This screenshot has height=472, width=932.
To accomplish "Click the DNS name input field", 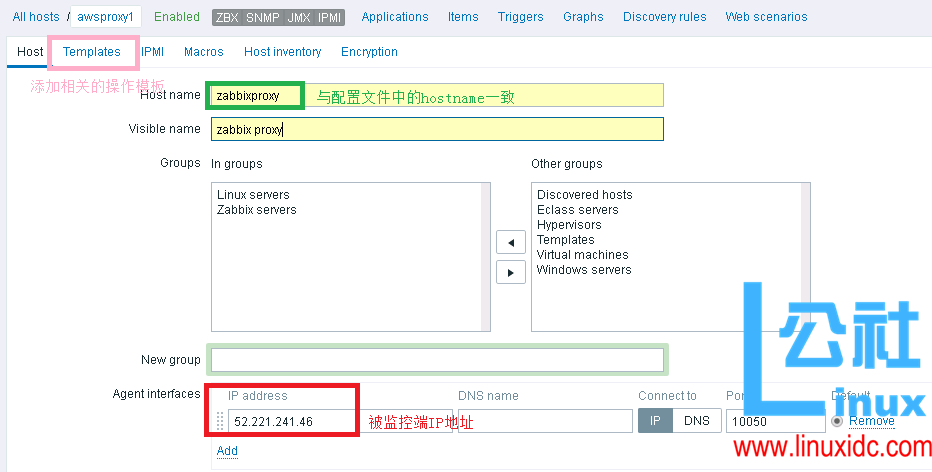I will tap(545, 421).
